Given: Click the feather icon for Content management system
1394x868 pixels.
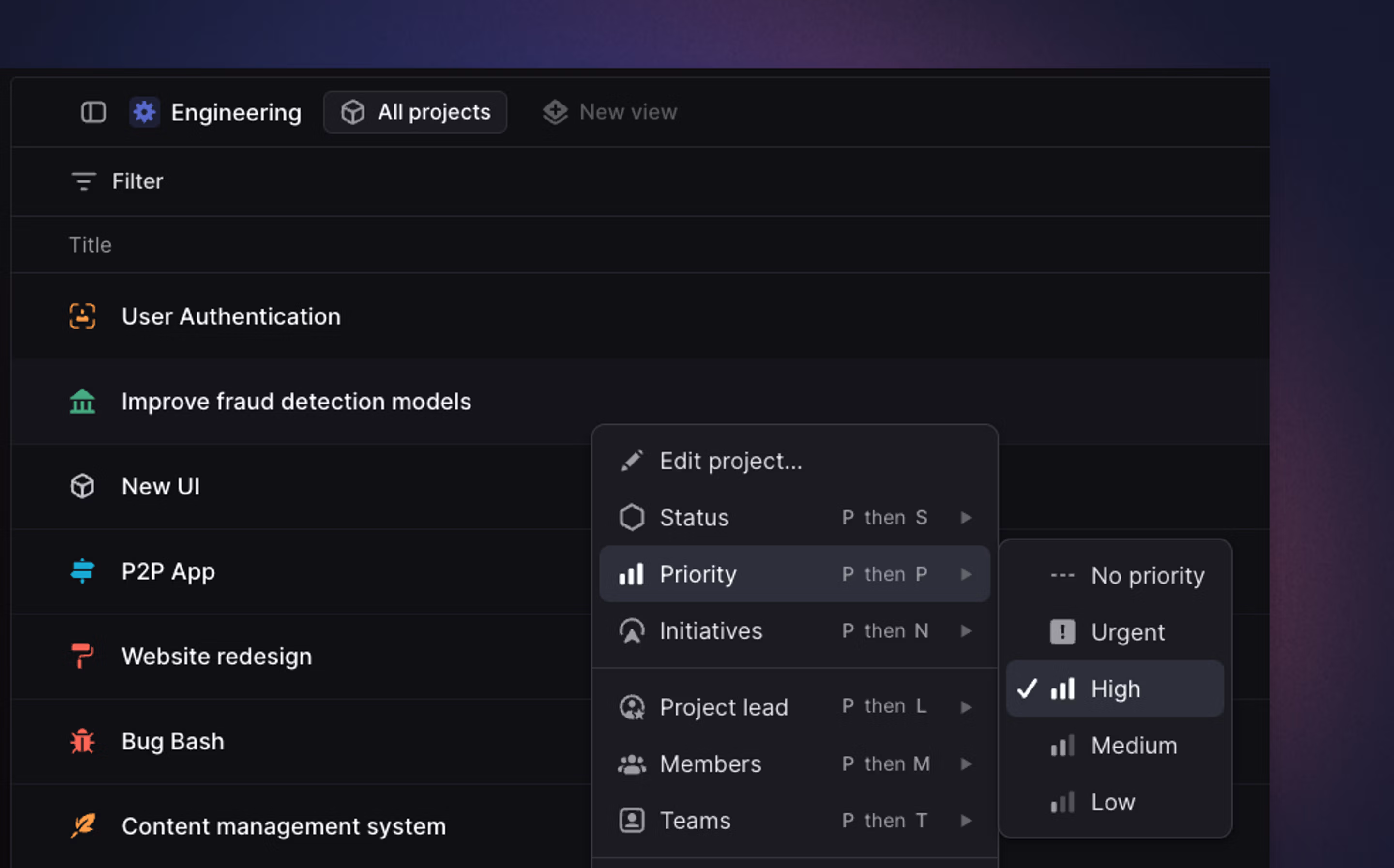Looking at the screenshot, I should (x=82, y=826).
